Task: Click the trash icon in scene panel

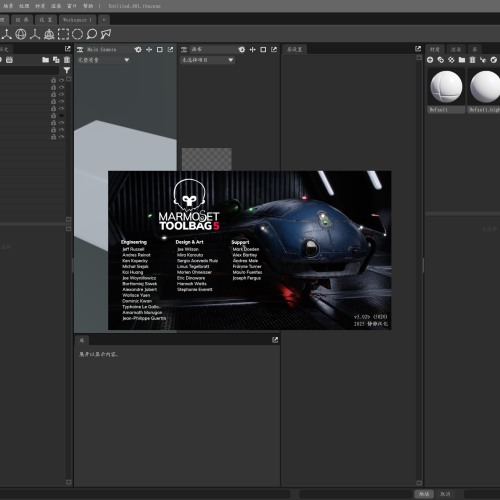Action: tap(67, 60)
